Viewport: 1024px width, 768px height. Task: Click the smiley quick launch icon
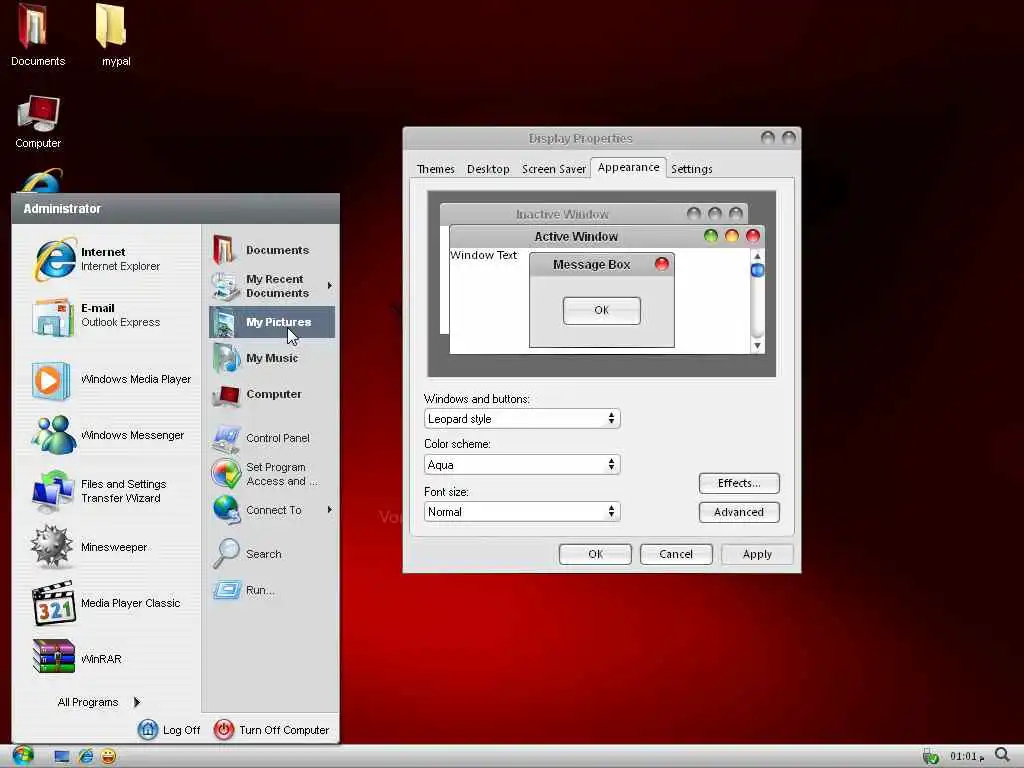(x=108, y=756)
